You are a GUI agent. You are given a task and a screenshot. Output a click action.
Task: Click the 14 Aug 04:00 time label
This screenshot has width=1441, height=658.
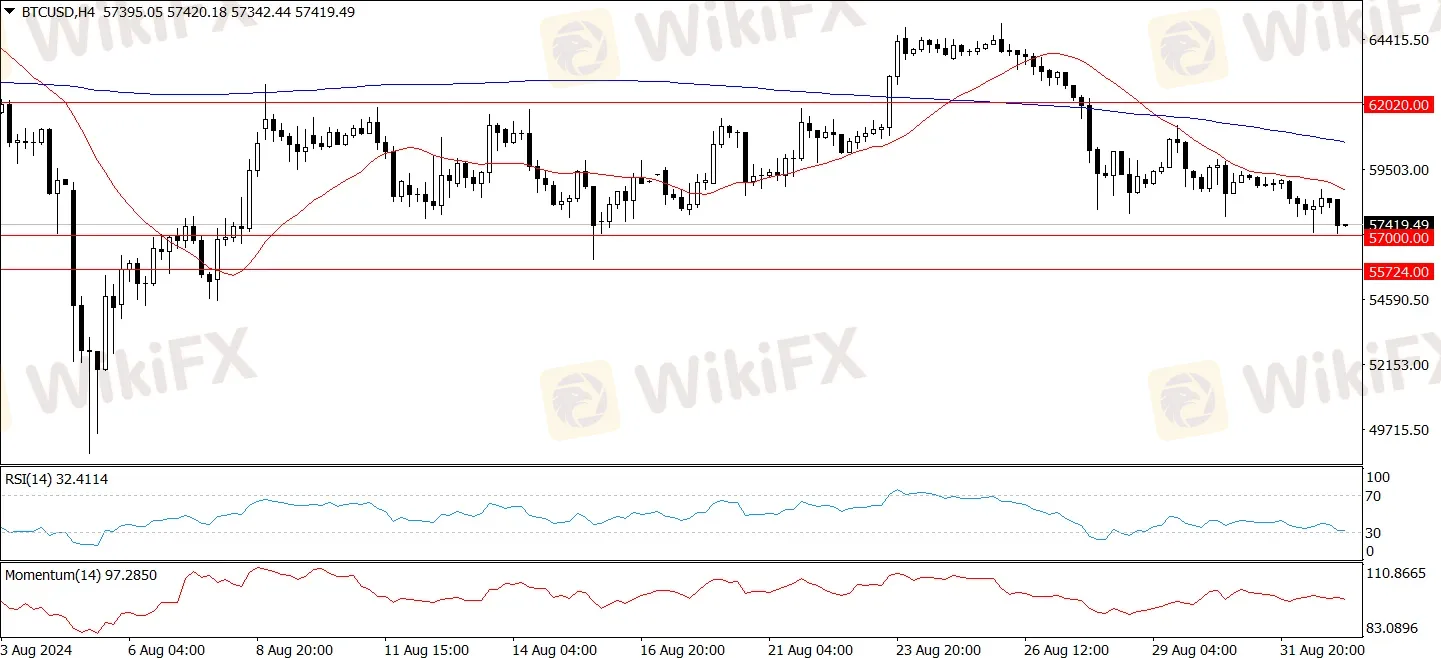click(555, 649)
